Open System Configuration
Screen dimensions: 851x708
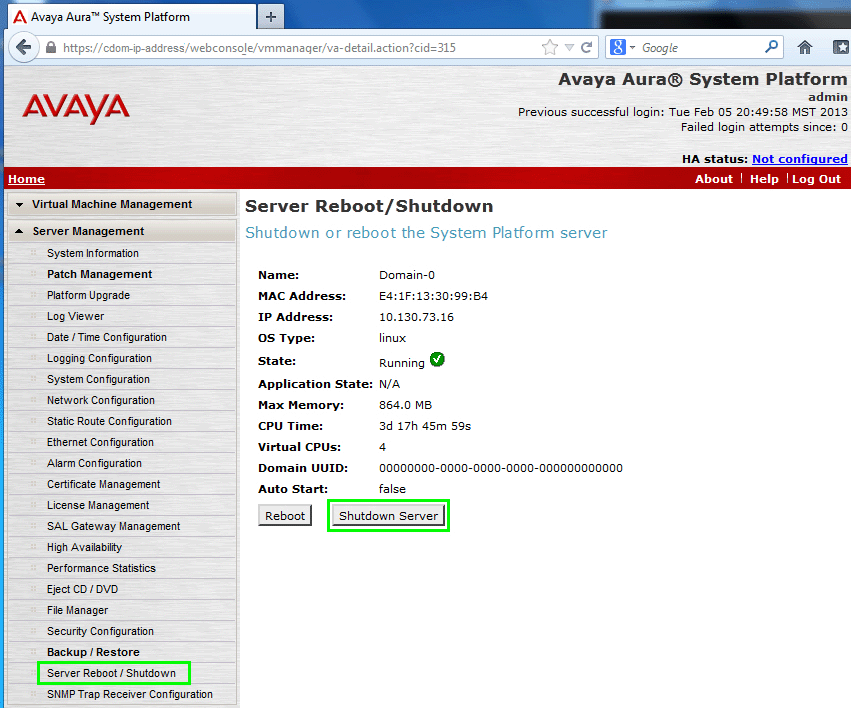click(98, 379)
